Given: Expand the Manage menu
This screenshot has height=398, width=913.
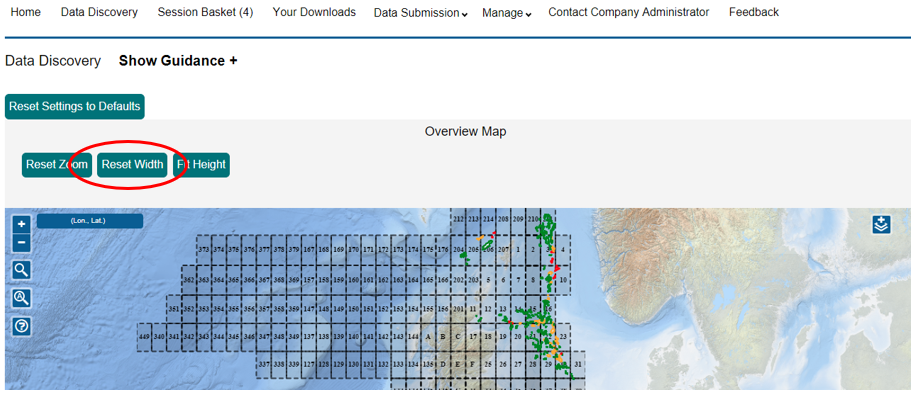Looking at the screenshot, I should click(x=506, y=13).
